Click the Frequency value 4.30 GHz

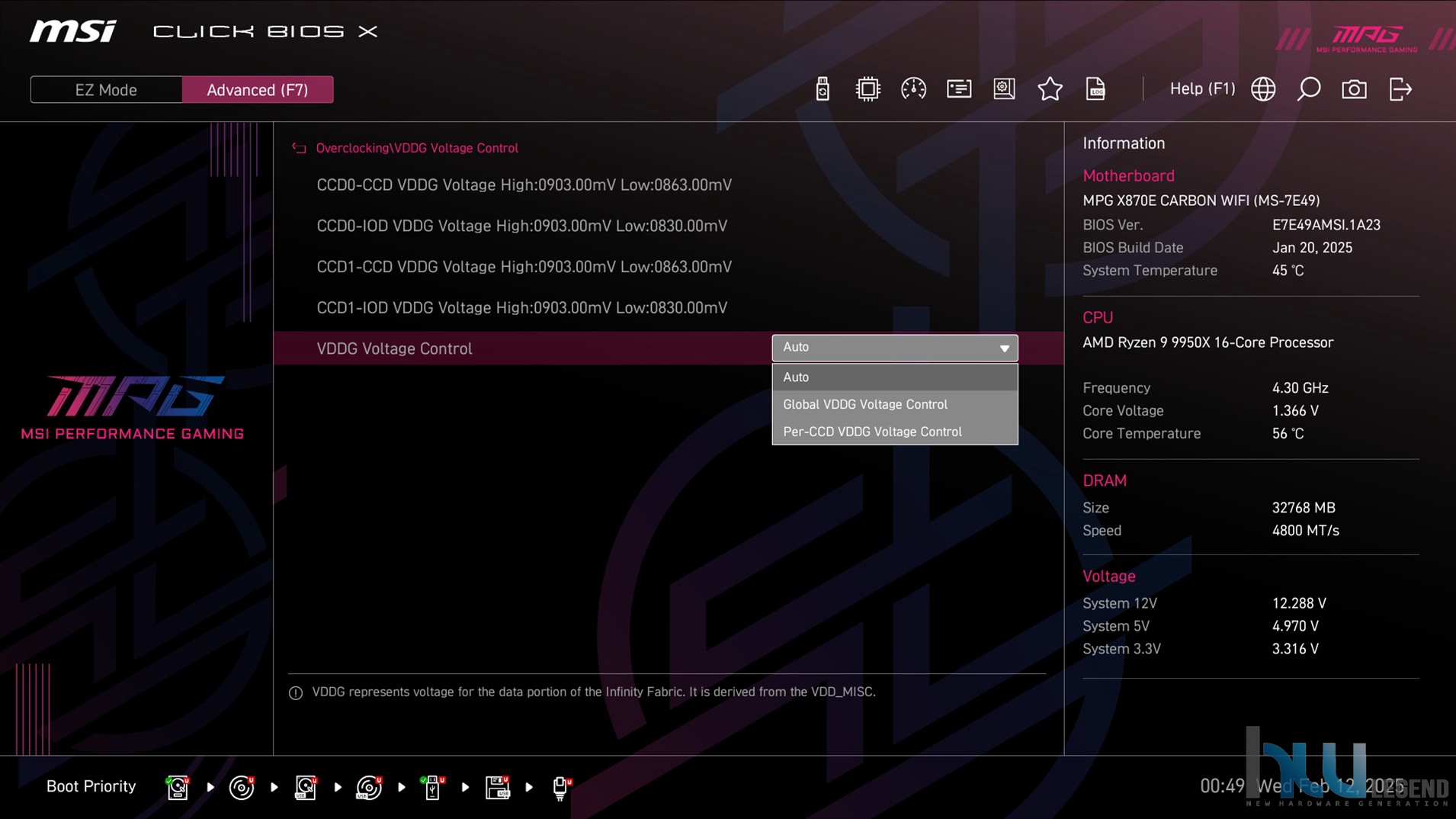coord(1300,388)
